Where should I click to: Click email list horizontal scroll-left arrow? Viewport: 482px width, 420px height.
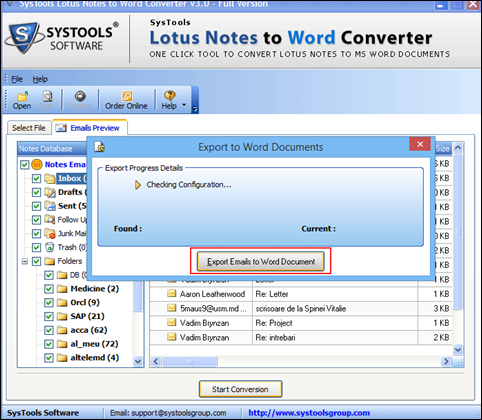click(156, 361)
